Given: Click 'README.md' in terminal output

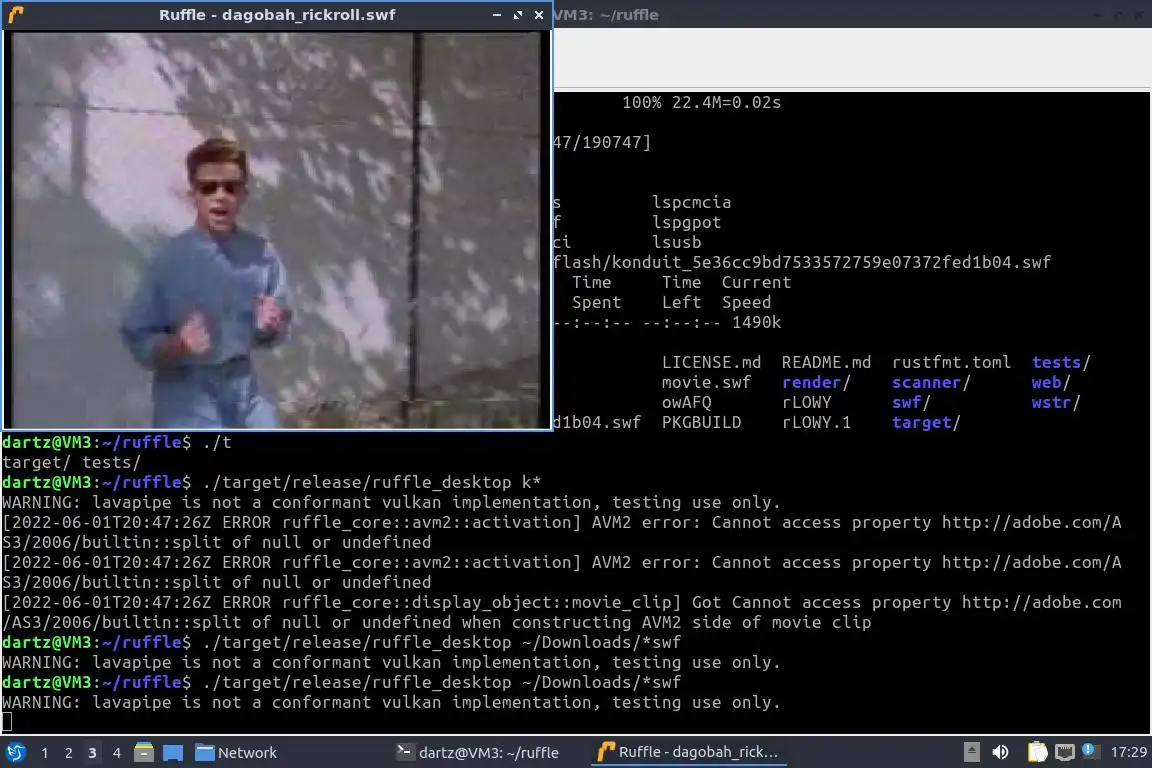Looking at the screenshot, I should [x=826, y=362].
